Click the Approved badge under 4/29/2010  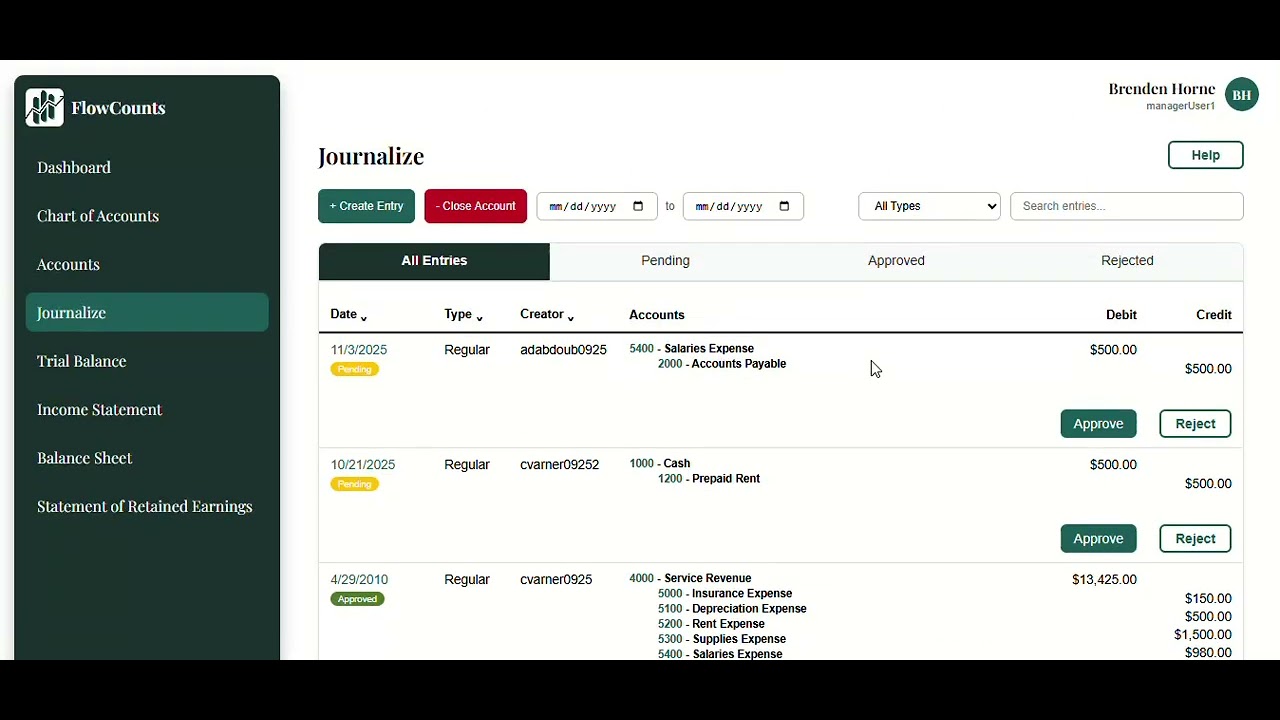(357, 599)
